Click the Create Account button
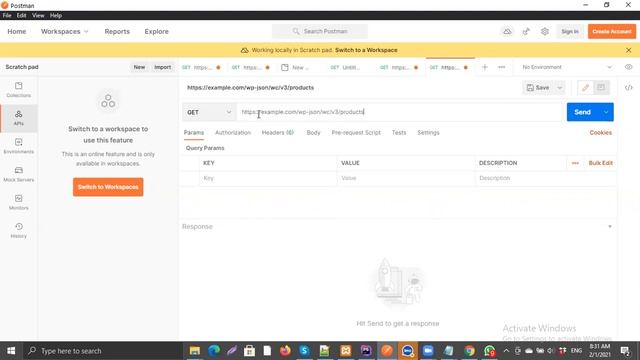This screenshot has height=360, width=640. point(612,31)
